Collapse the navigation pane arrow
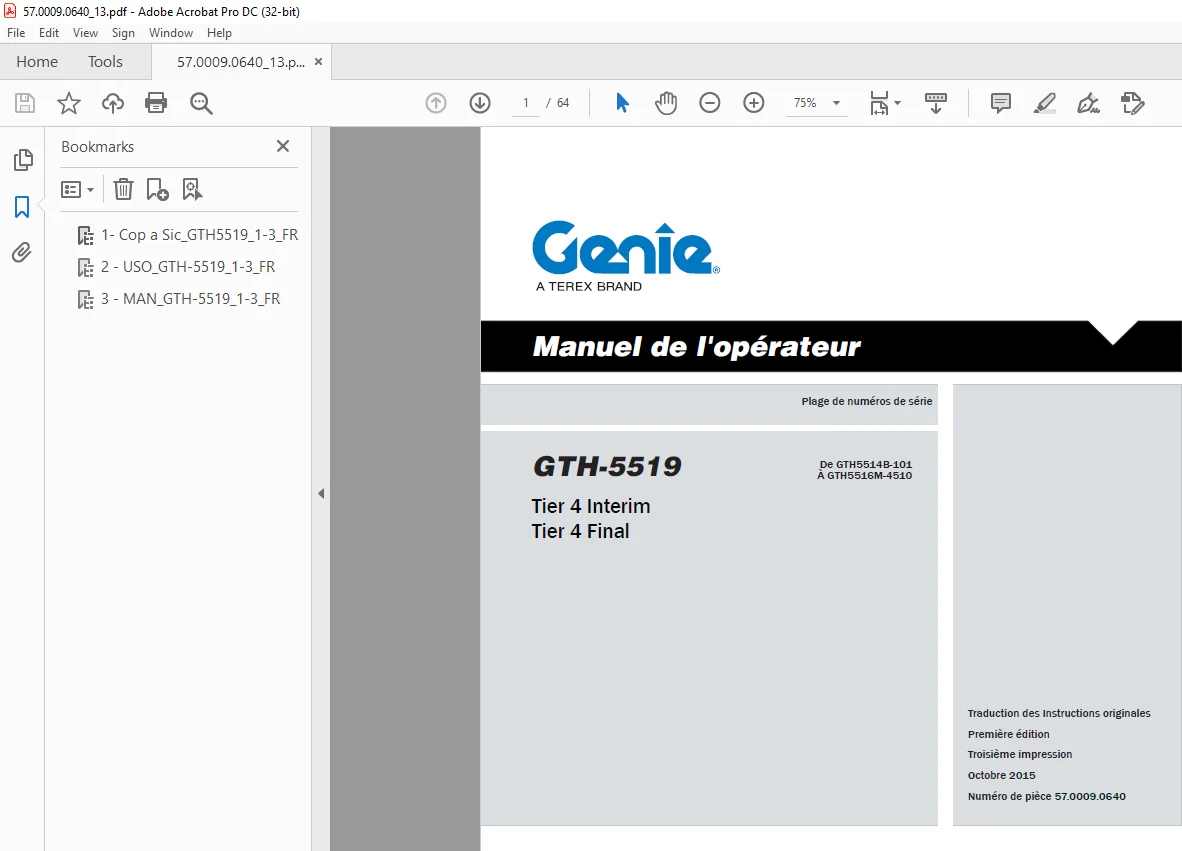 click(321, 494)
